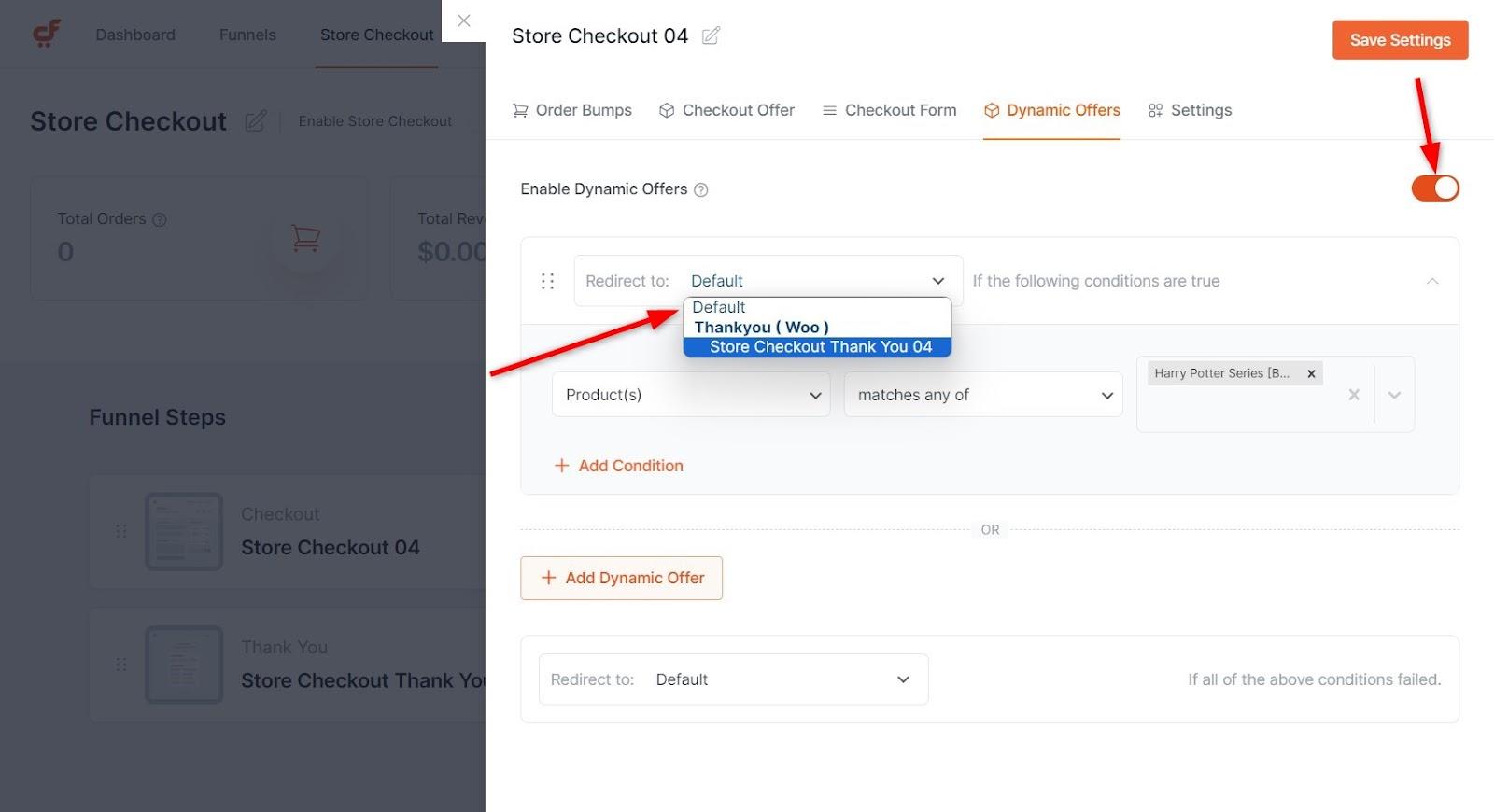Viewport: 1494px width, 812px height.
Task: Click the 'If the following conditions are true' text
Action: tap(1096, 281)
